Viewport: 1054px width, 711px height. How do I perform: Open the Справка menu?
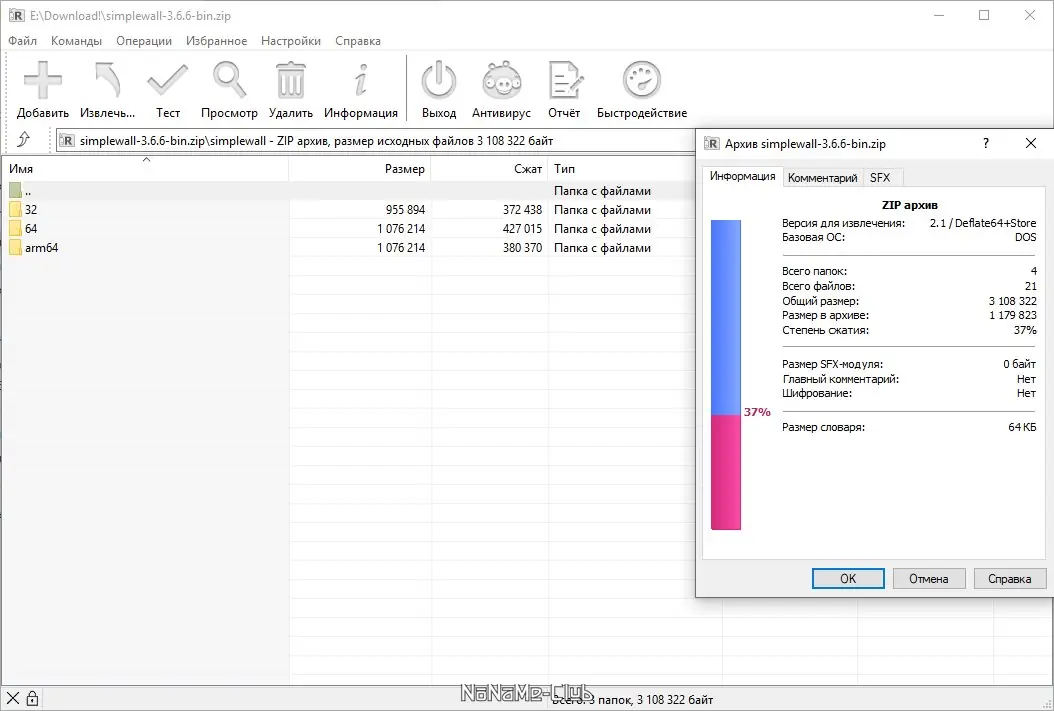pyautogui.click(x=358, y=41)
